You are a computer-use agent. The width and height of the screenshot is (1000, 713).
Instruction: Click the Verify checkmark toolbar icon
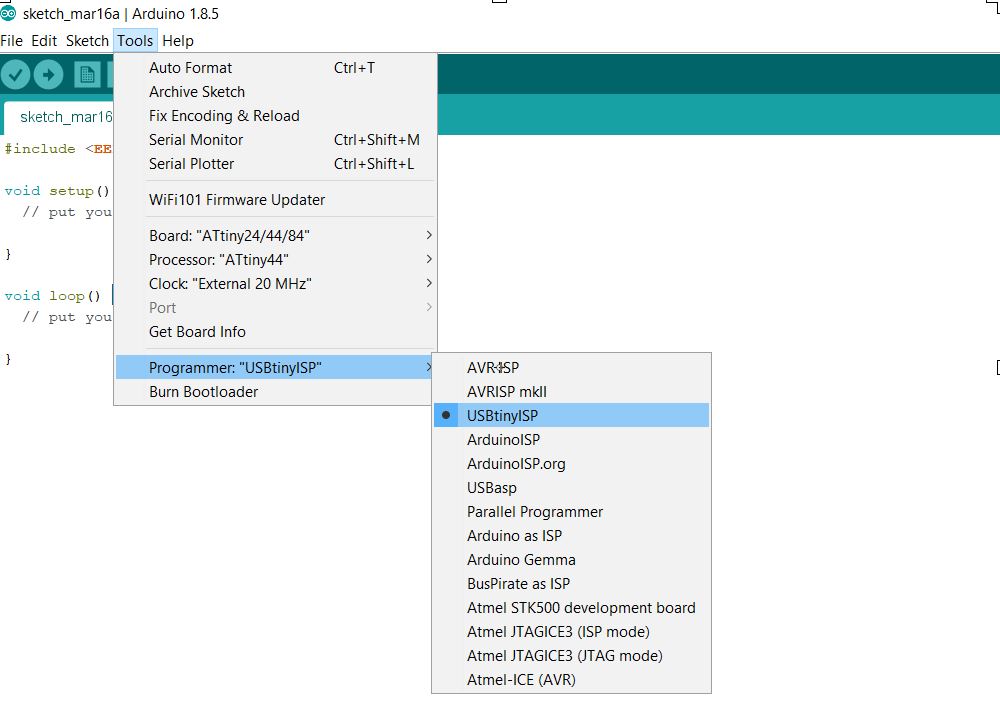pyautogui.click(x=16, y=75)
